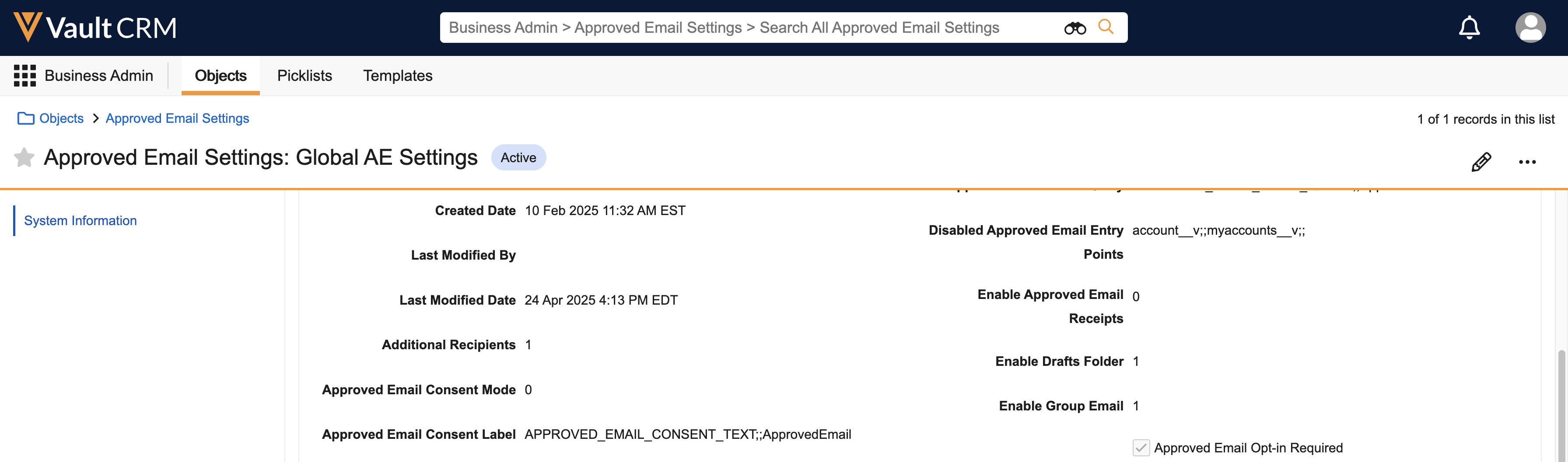
Task: Favorite this record with the star
Action: [24, 157]
